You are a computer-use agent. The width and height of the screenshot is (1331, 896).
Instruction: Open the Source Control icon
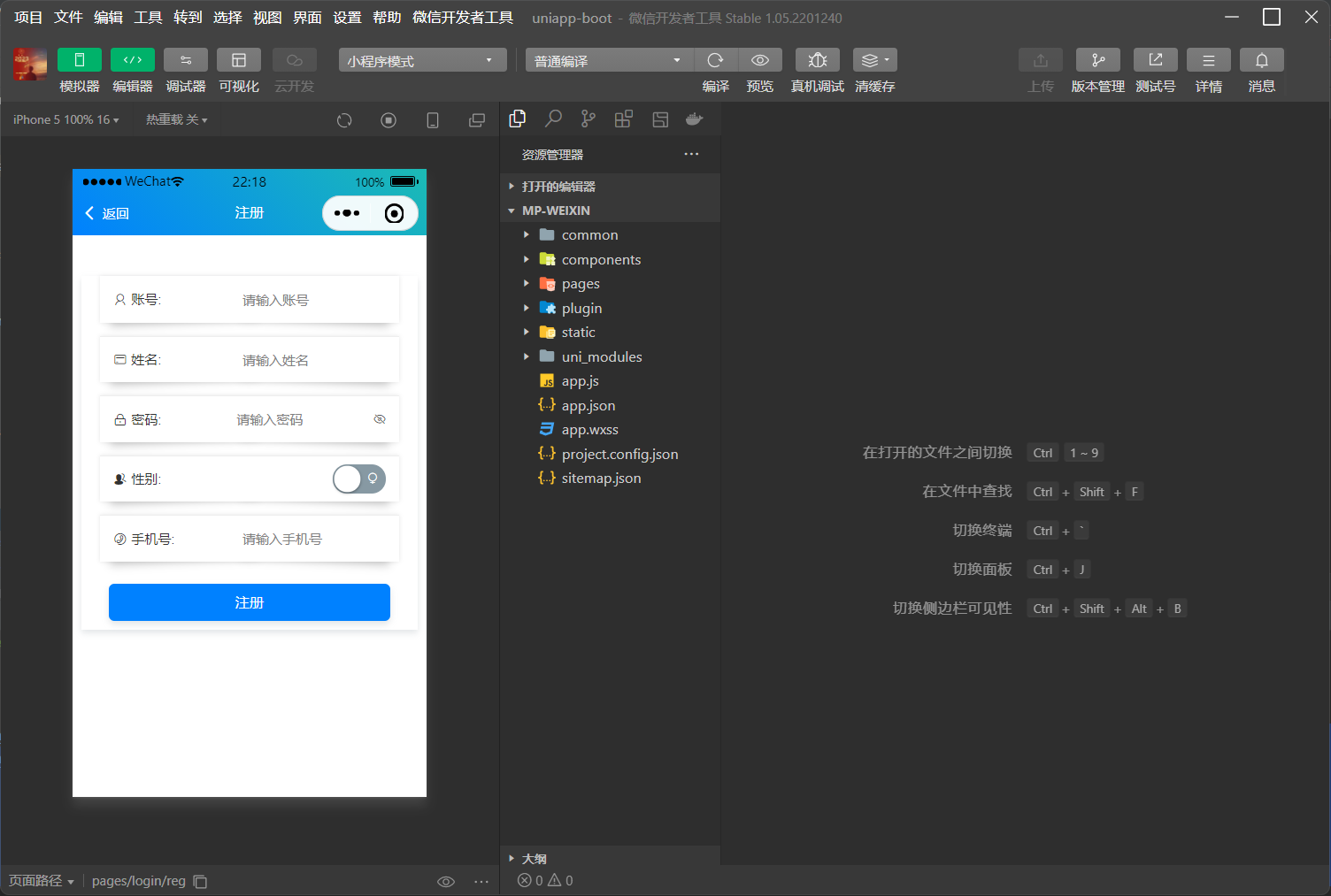tap(589, 119)
